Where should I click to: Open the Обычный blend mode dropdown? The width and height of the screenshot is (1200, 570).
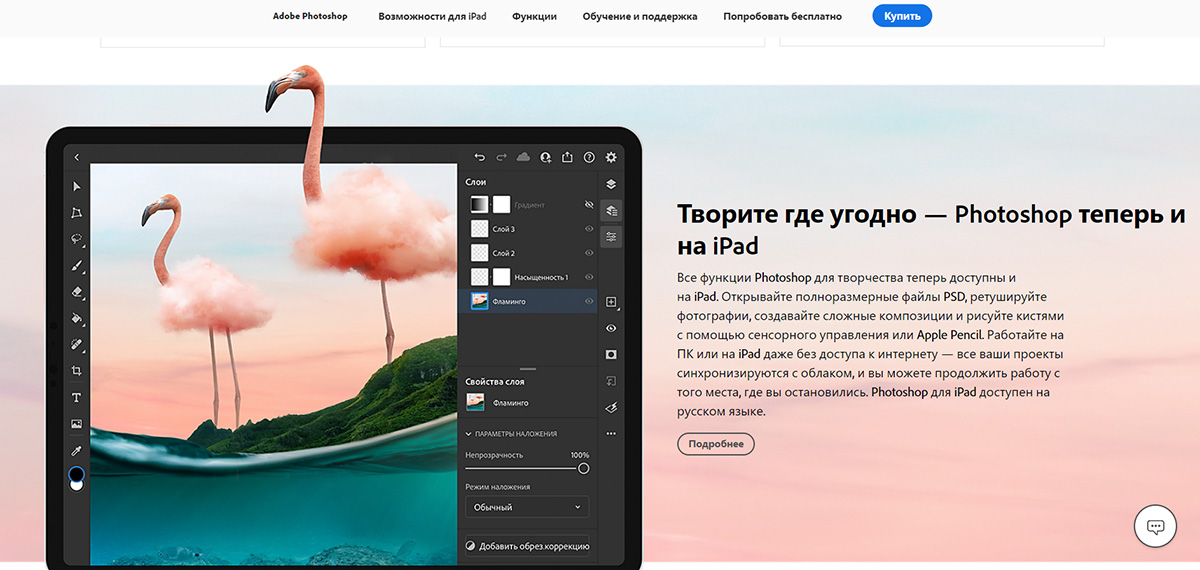[527, 507]
